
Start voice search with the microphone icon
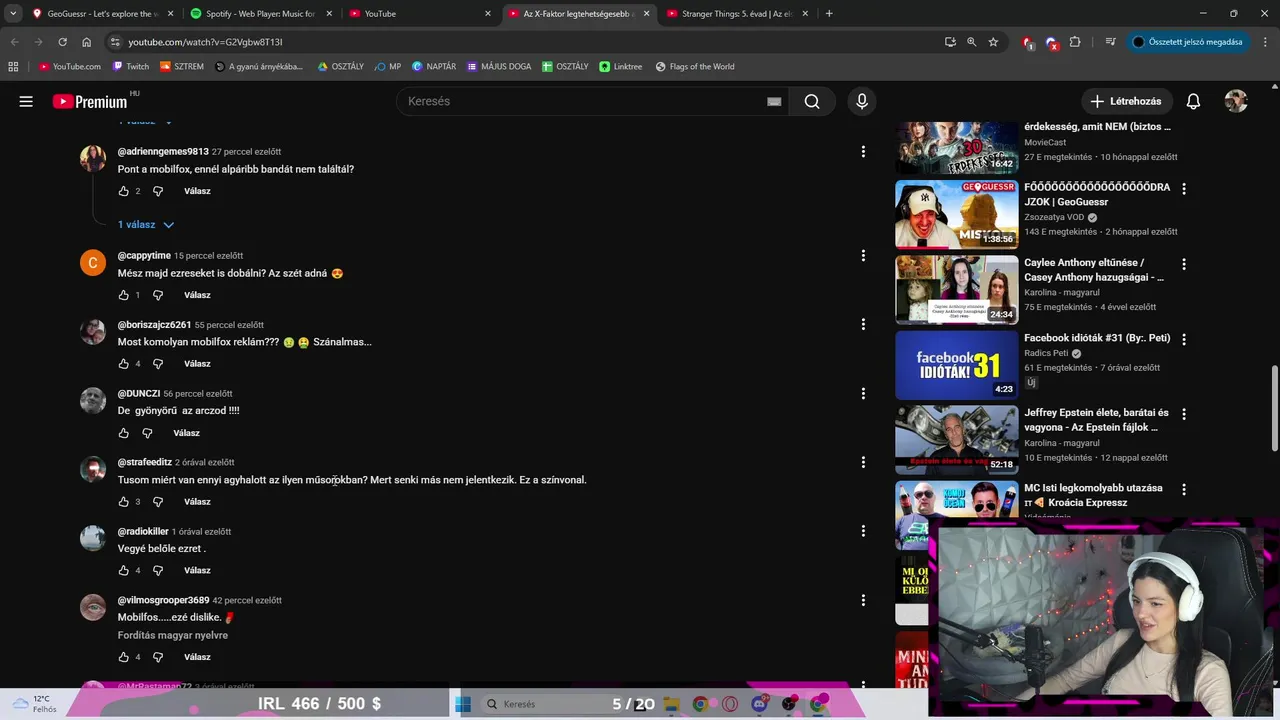coord(862,101)
